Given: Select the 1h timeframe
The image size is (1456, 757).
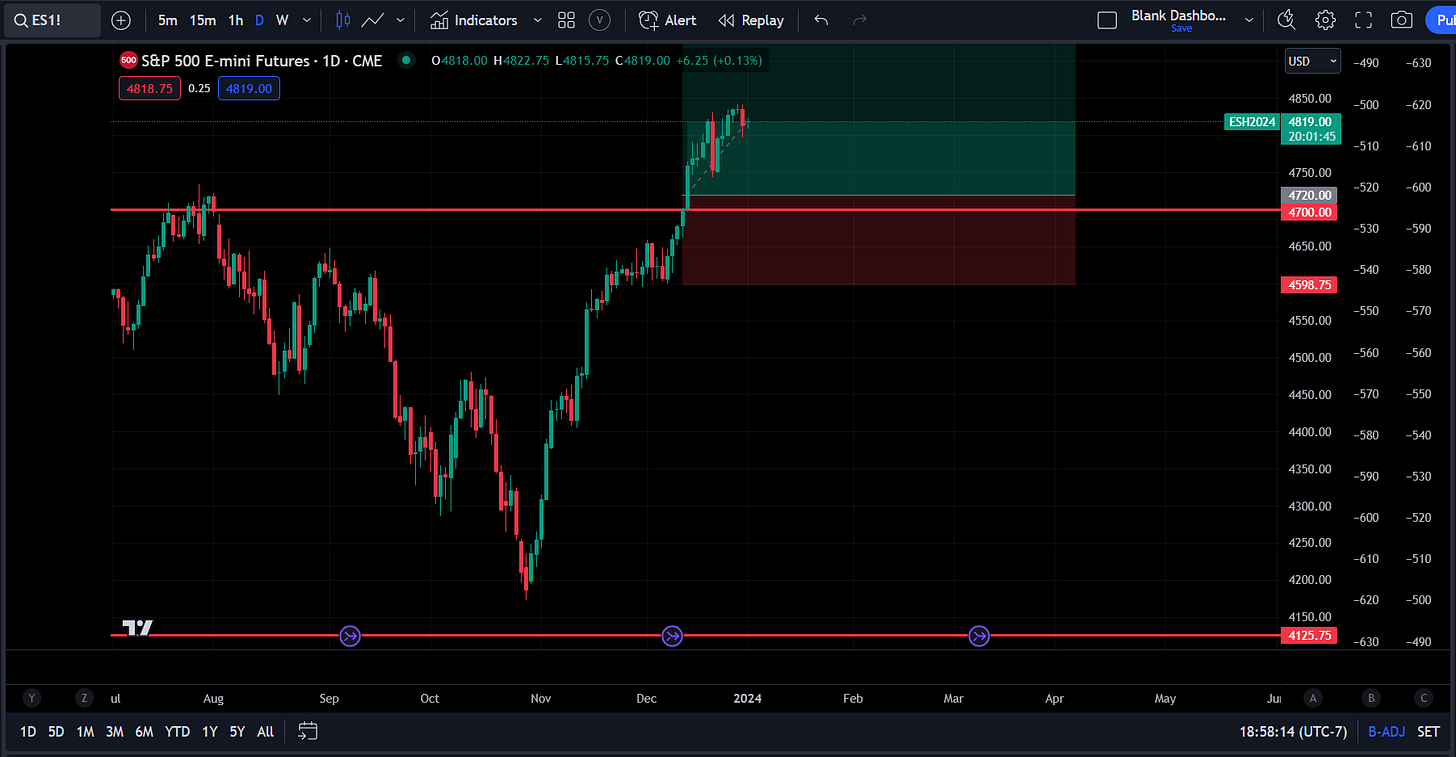Looking at the screenshot, I should (236, 20).
